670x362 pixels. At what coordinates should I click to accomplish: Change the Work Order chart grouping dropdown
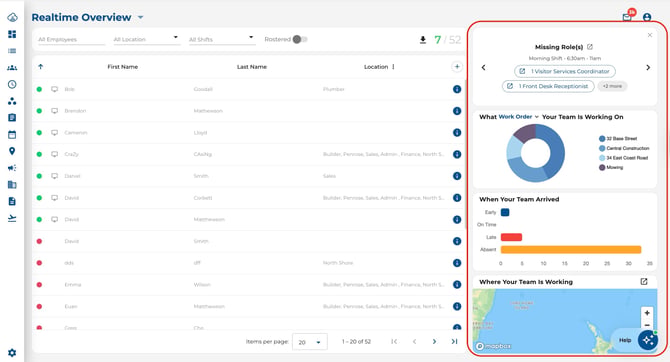519,117
